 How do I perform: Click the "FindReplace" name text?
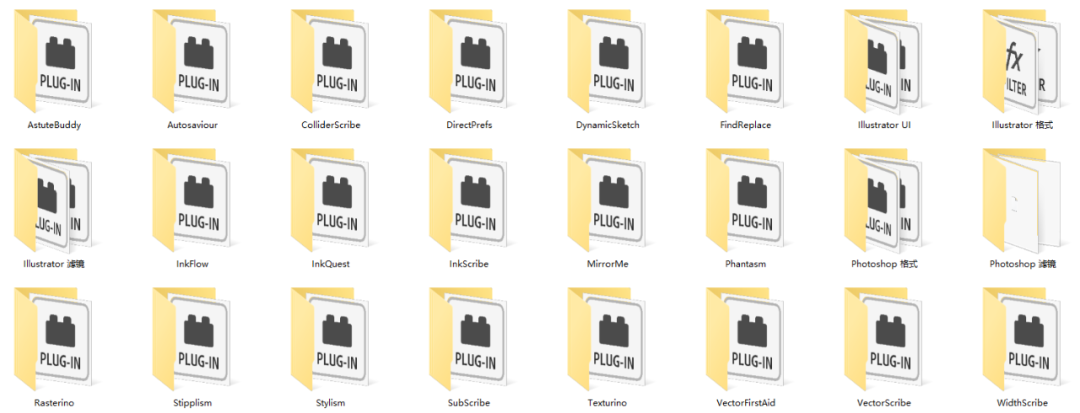(x=746, y=126)
